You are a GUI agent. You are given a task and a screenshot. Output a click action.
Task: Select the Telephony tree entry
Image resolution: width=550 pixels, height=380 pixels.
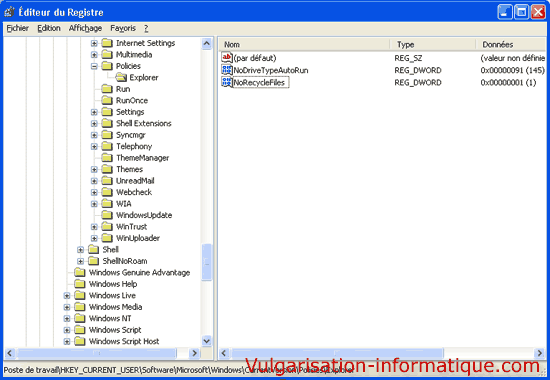(x=134, y=146)
